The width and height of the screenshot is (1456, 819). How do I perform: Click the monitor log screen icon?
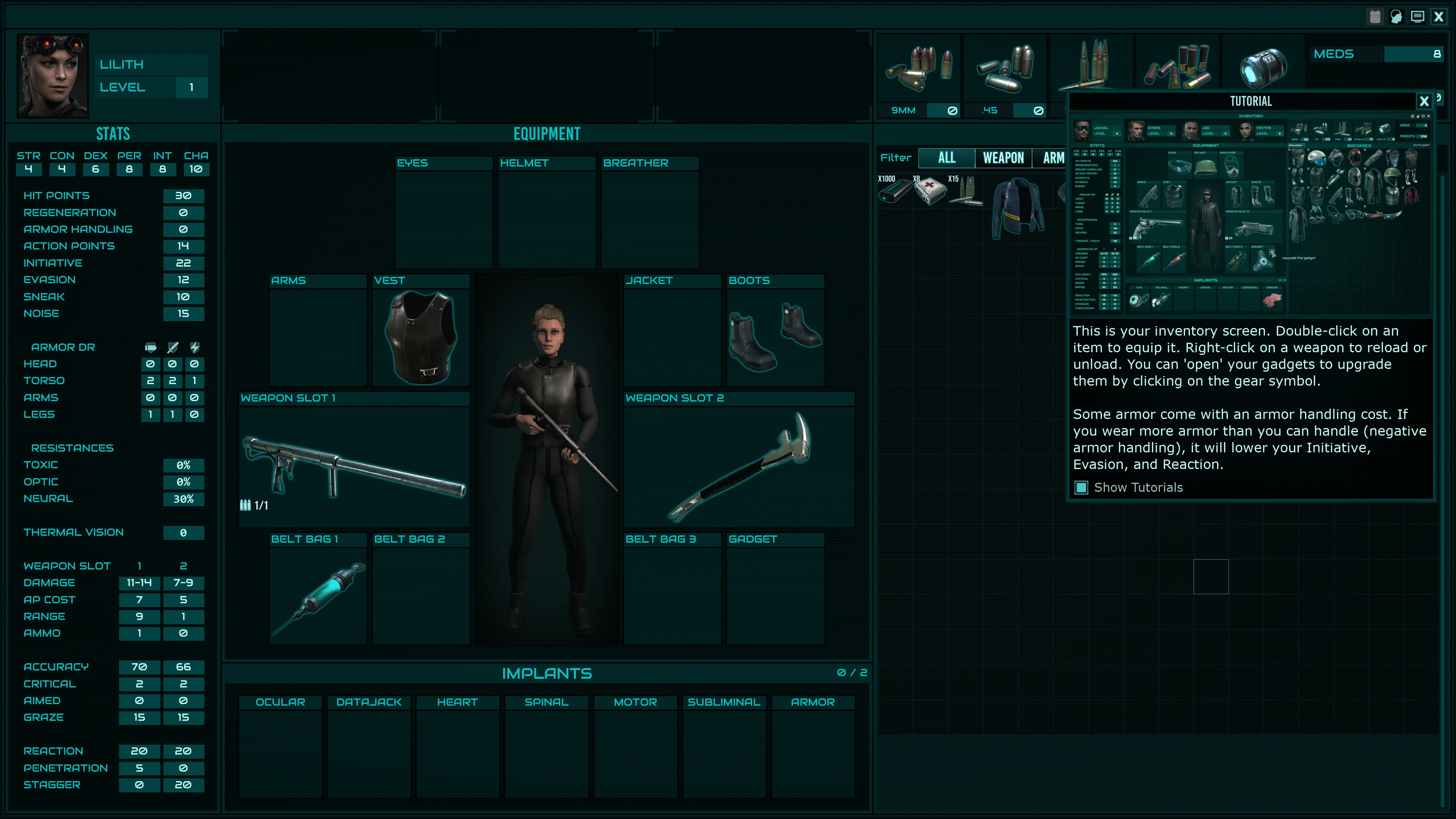(1417, 17)
